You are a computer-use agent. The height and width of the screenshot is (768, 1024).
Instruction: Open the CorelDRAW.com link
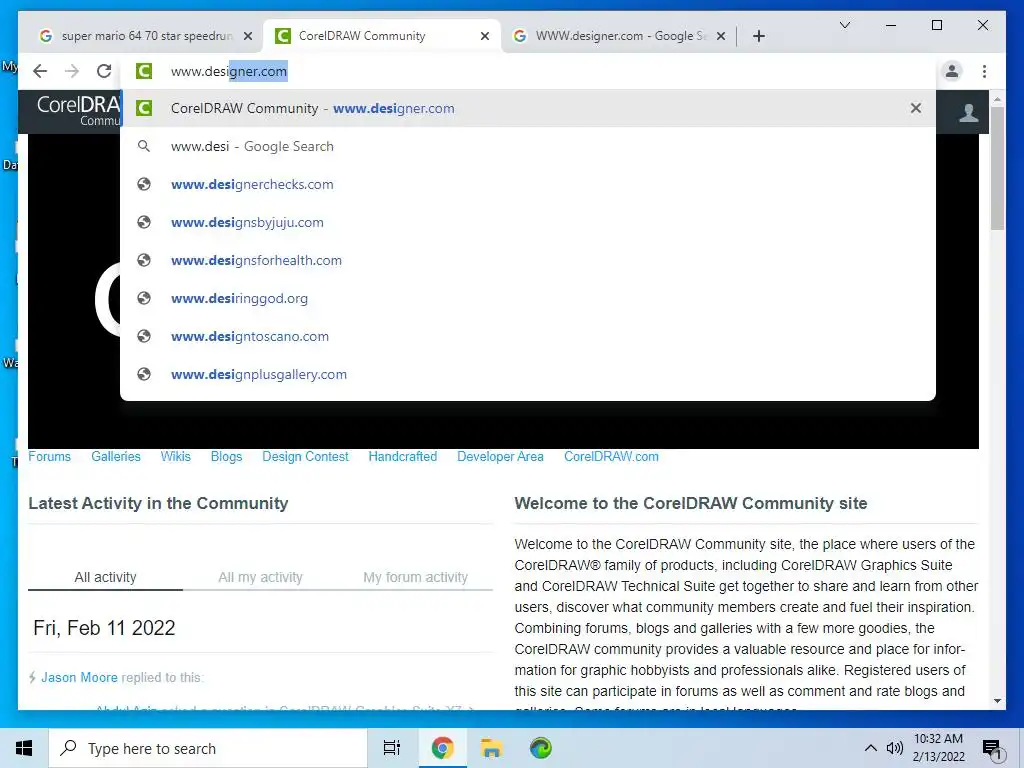pyautogui.click(x=611, y=456)
